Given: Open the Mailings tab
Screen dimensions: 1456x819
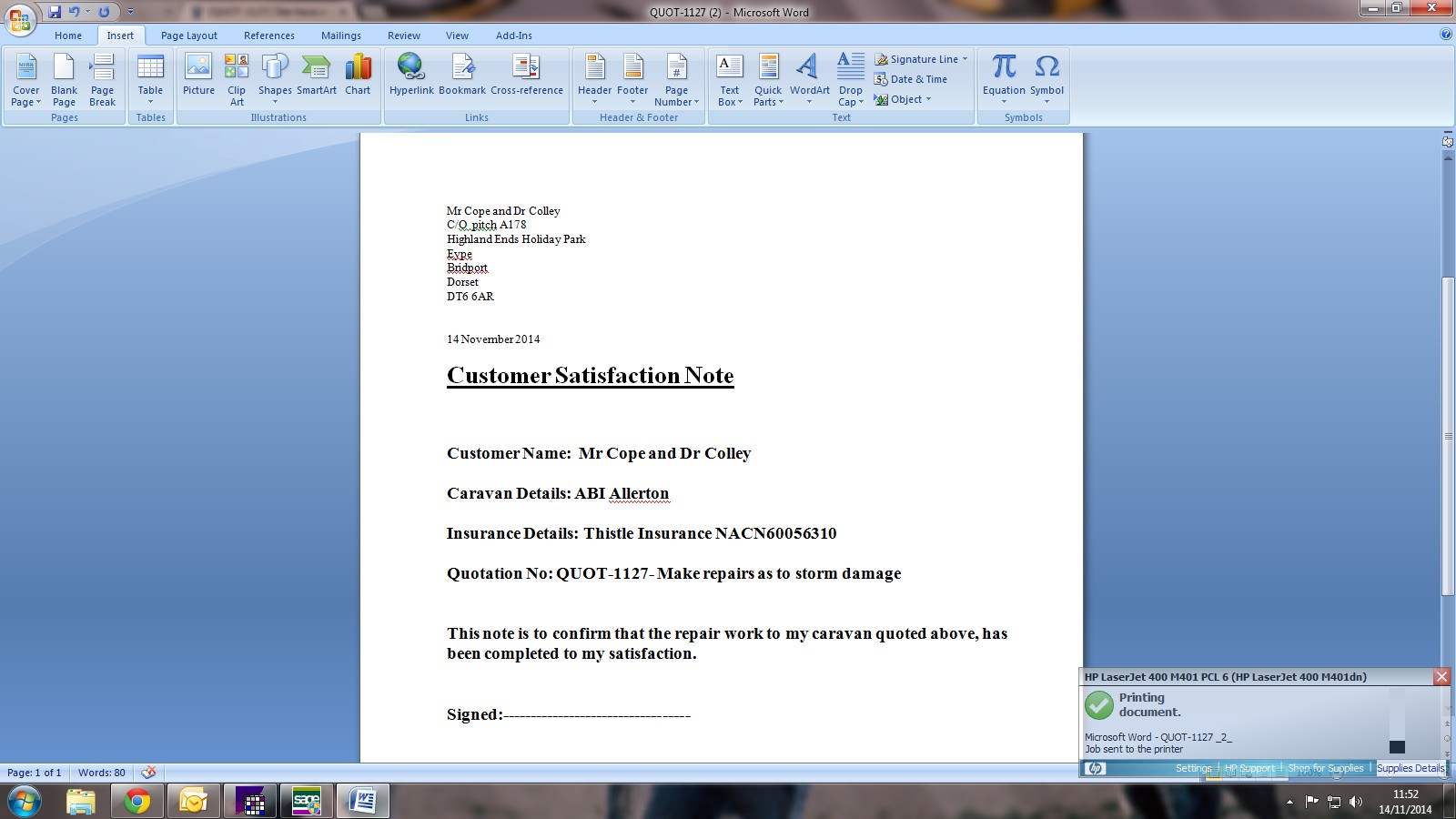Looking at the screenshot, I should (x=340, y=35).
